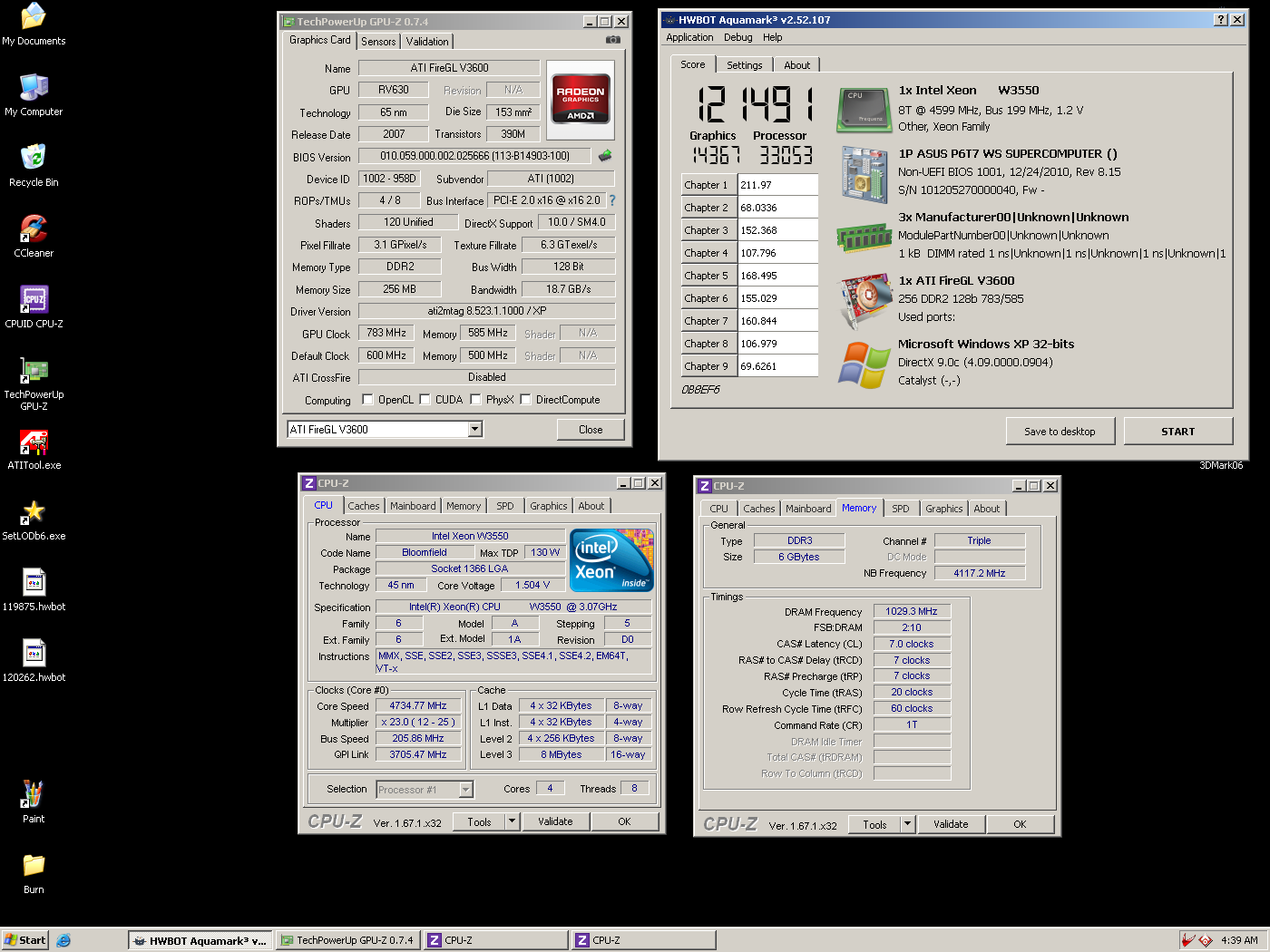Open the Settings tab in Aquamark
1270x952 pixels.
(x=744, y=65)
